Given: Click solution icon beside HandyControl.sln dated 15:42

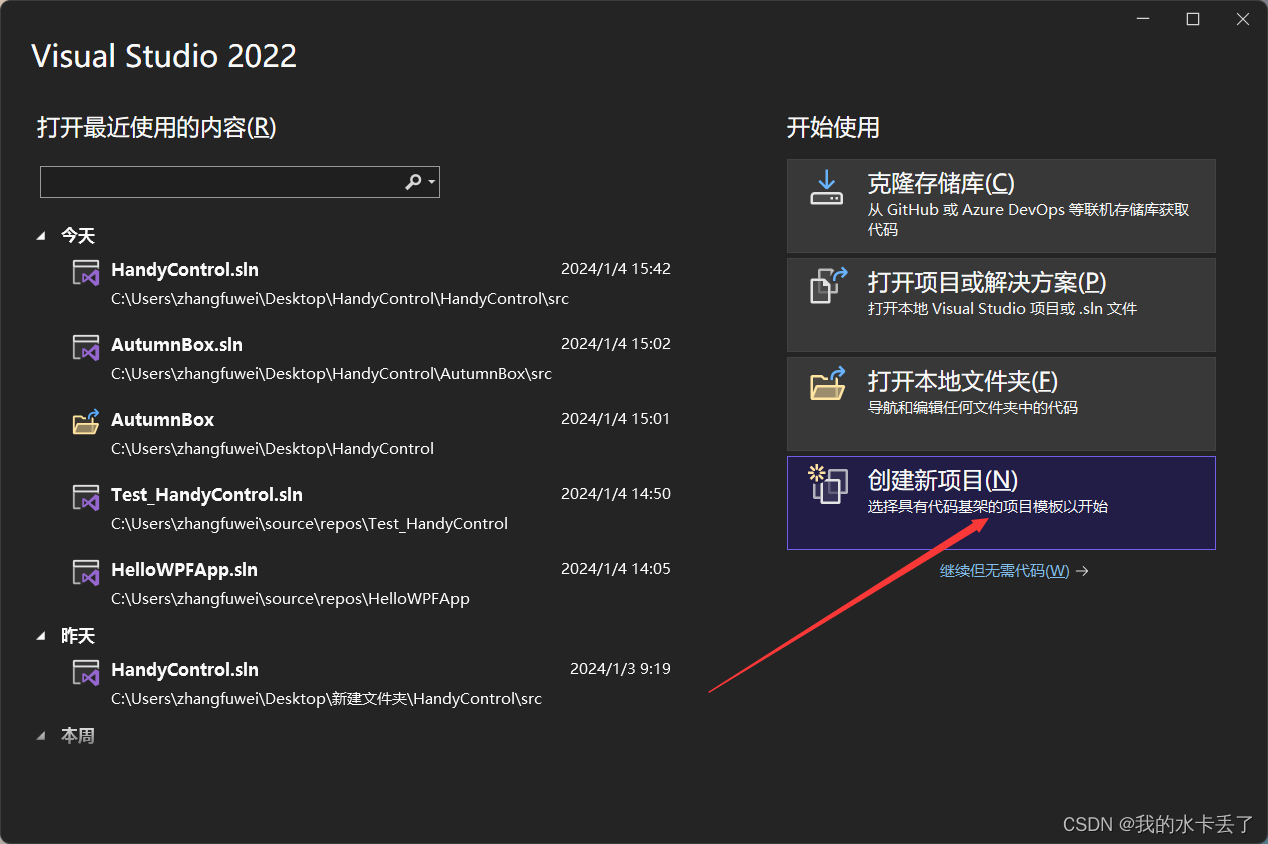Looking at the screenshot, I should (86, 272).
